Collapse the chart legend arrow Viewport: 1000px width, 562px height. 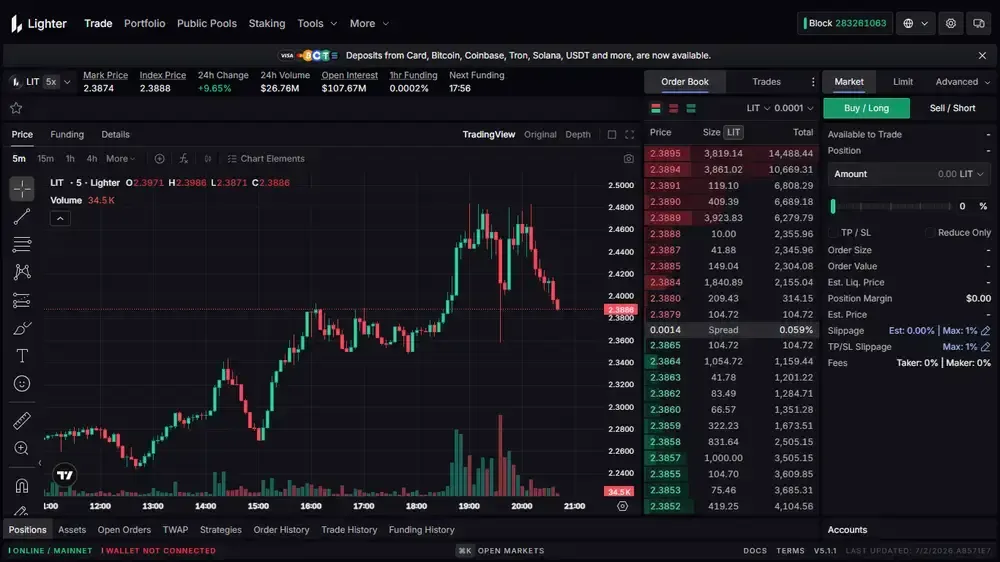(x=60, y=219)
